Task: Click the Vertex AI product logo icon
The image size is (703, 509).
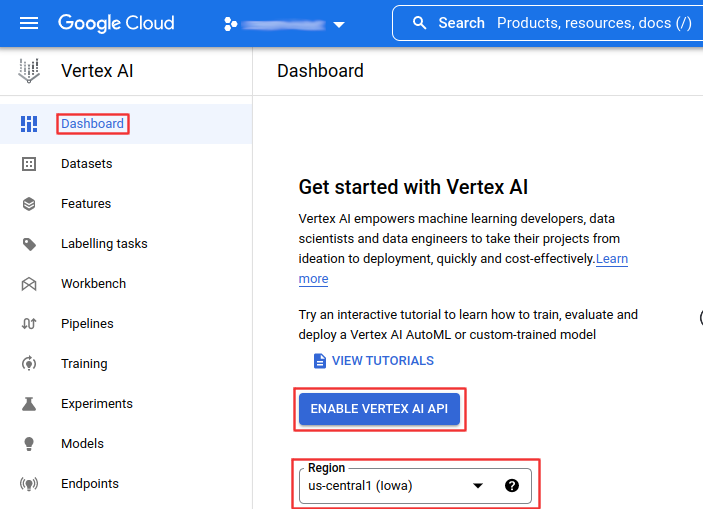Action: 29,70
